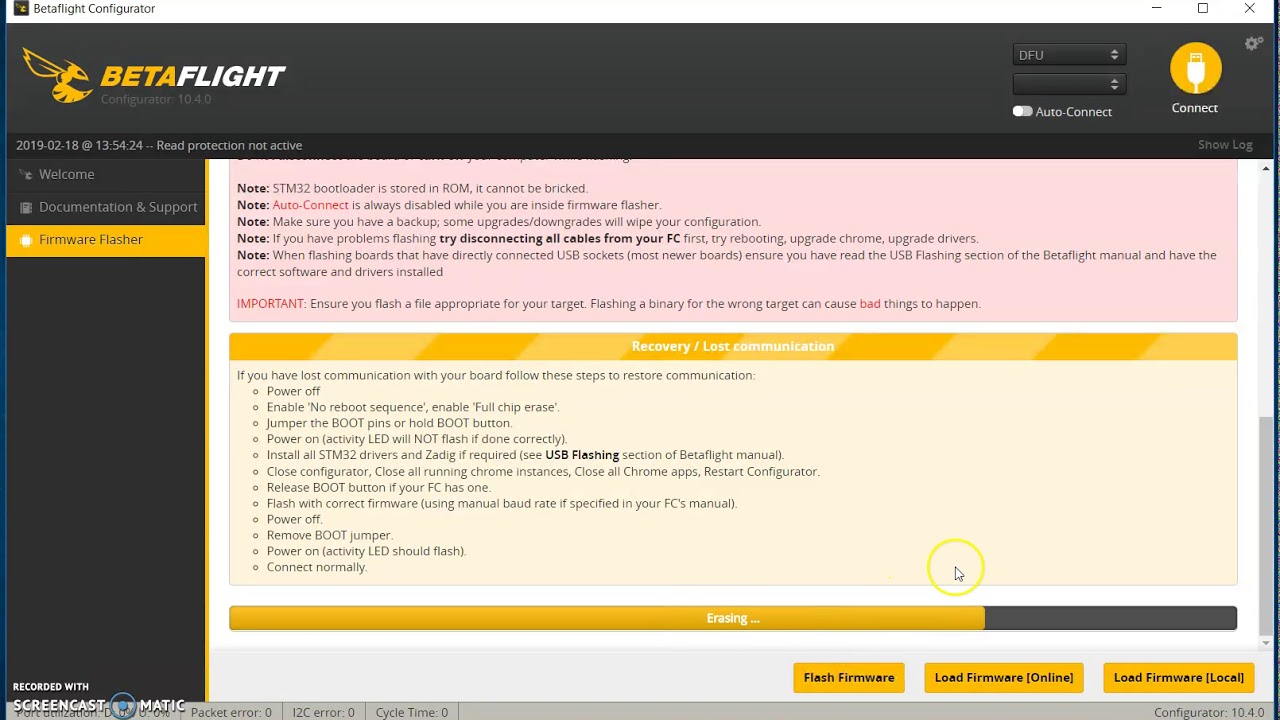Close the Betaflight Configurator window
This screenshot has width=1280, height=720.
point(1250,9)
